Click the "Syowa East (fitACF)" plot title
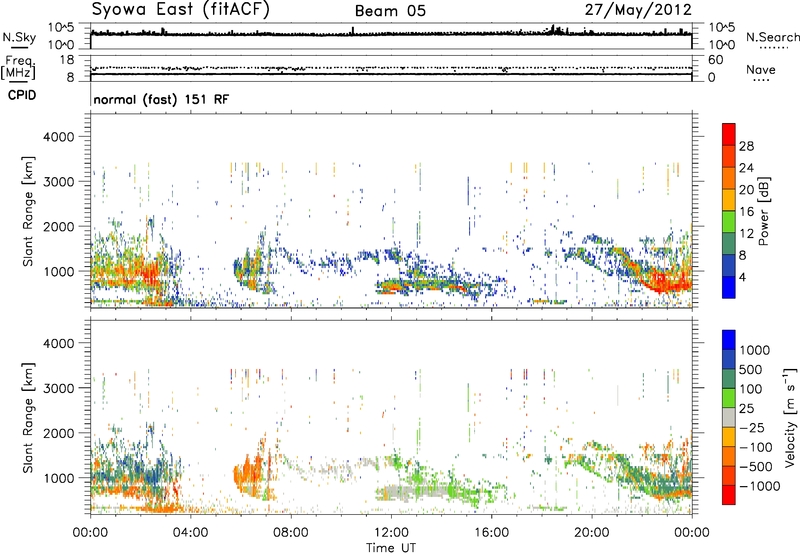 tap(180, 9)
